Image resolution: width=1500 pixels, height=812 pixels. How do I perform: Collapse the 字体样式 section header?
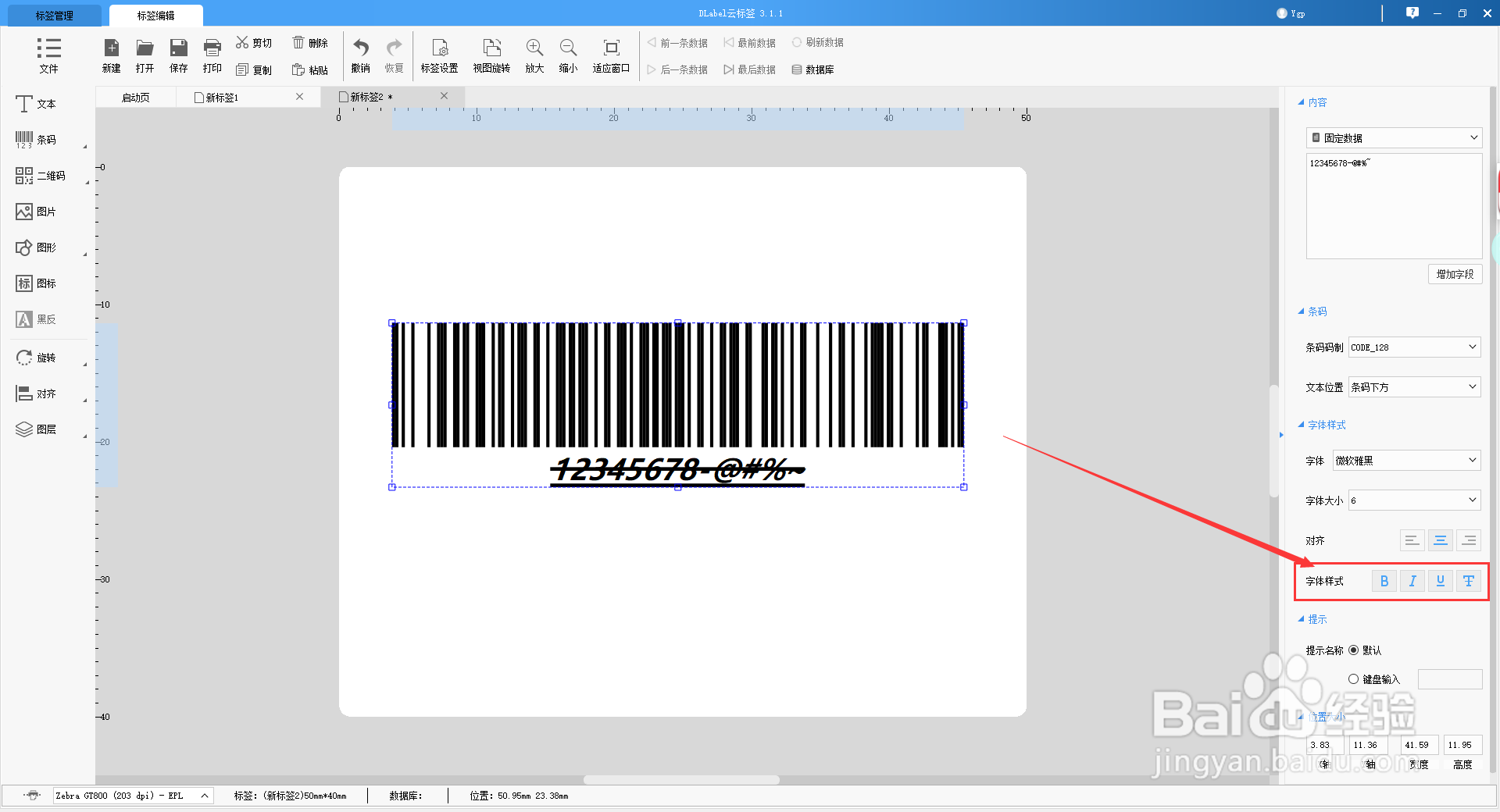(1322, 425)
